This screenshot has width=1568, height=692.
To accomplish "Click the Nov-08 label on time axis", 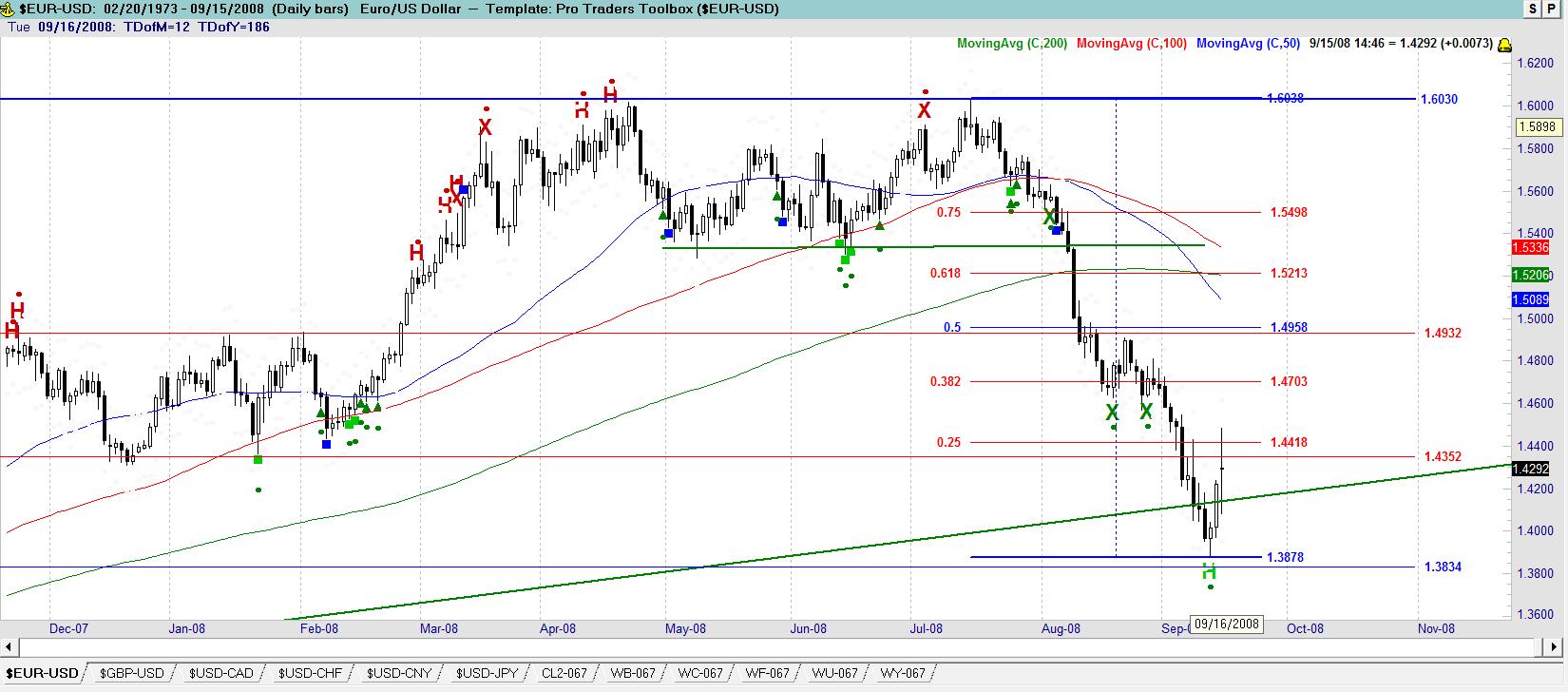I will [1436, 628].
